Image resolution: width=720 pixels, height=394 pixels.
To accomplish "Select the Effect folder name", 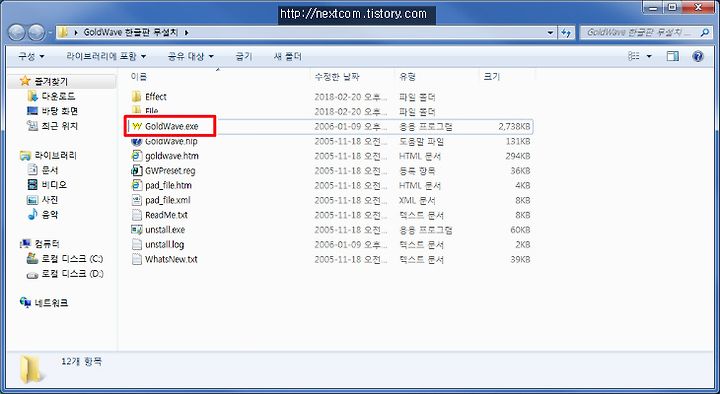I will (x=156, y=97).
